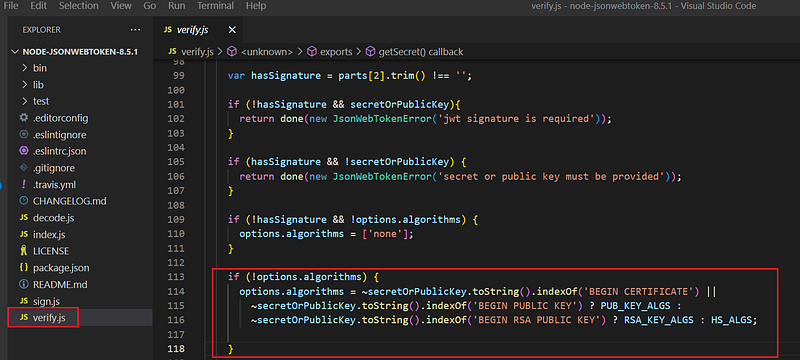Click the .editorconfig gear icon file

pos(54,118)
